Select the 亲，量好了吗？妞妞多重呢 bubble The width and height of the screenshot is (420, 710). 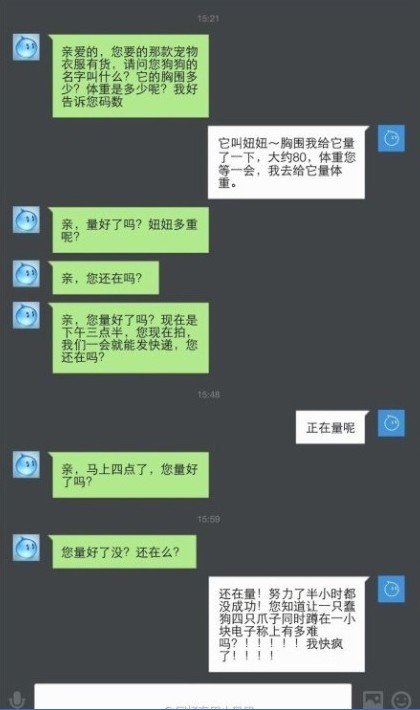pyautogui.click(x=129, y=230)
